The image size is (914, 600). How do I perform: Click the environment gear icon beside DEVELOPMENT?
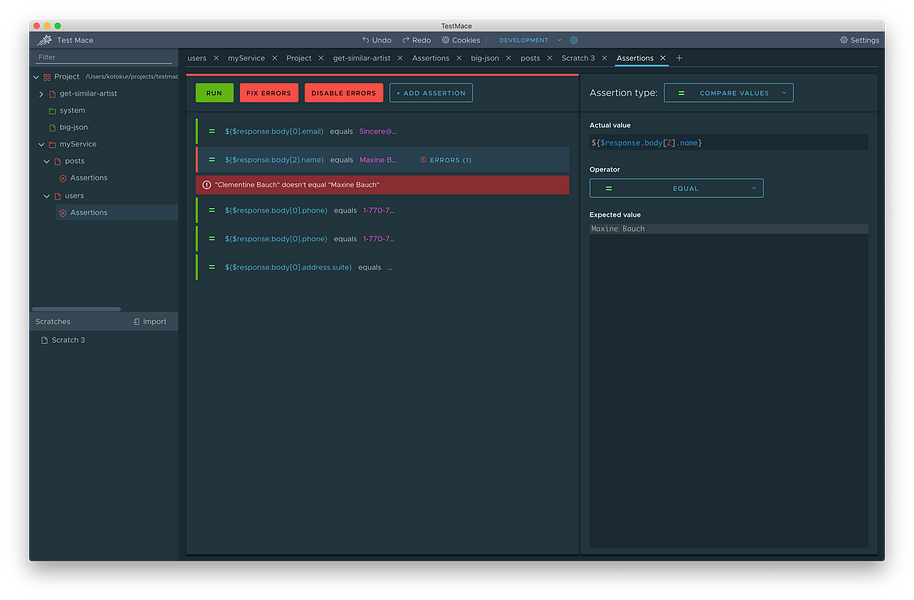click(x=574, y=40)
